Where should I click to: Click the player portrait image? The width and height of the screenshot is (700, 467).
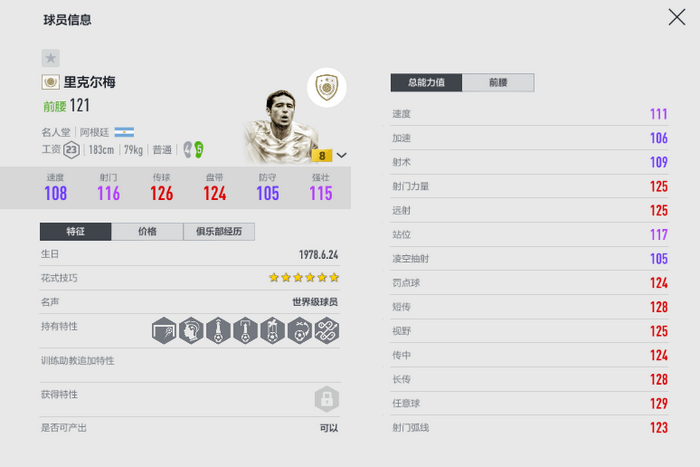click(280, 126)
